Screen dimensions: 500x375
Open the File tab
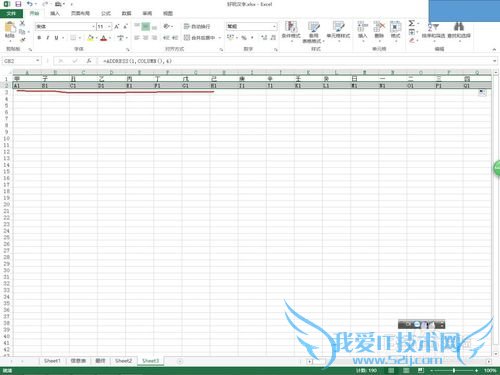(x=11, y=13)
